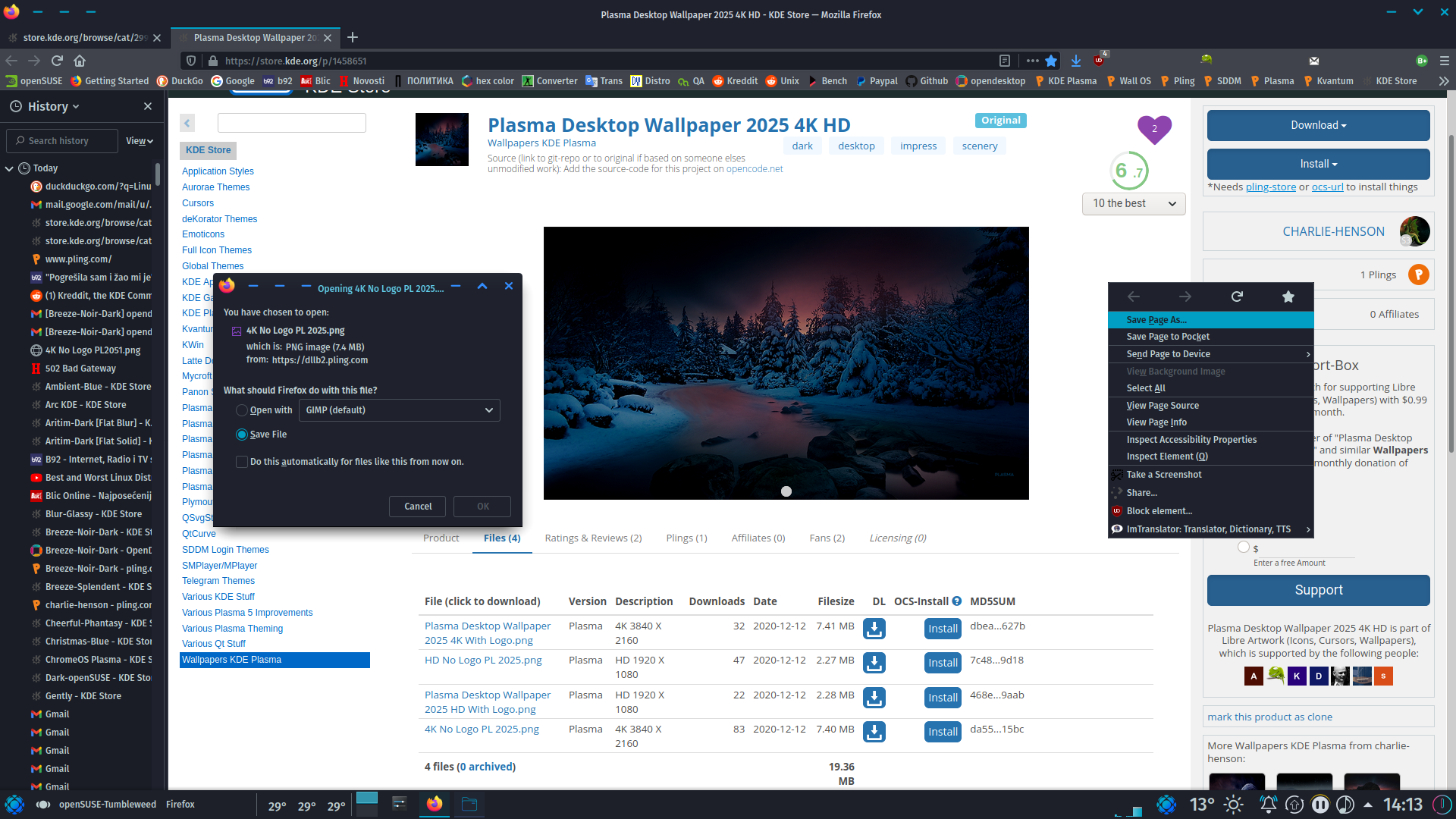This screenshot has height=819, width=1456.
Task: Click Cancel in the download dialog
Action: point(418,507)
